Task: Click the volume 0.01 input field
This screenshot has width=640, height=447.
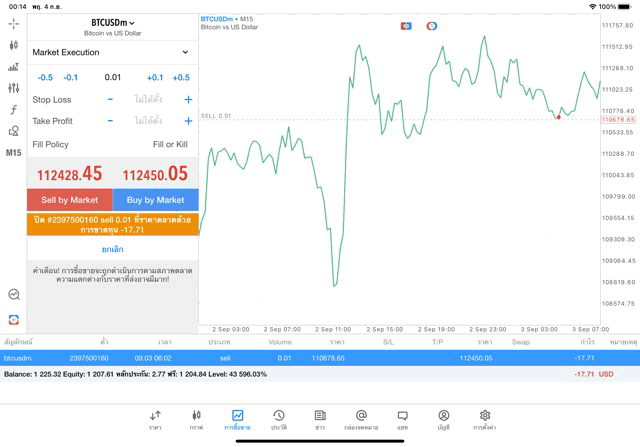Action: pyautogui.click(x=112, y=77)
